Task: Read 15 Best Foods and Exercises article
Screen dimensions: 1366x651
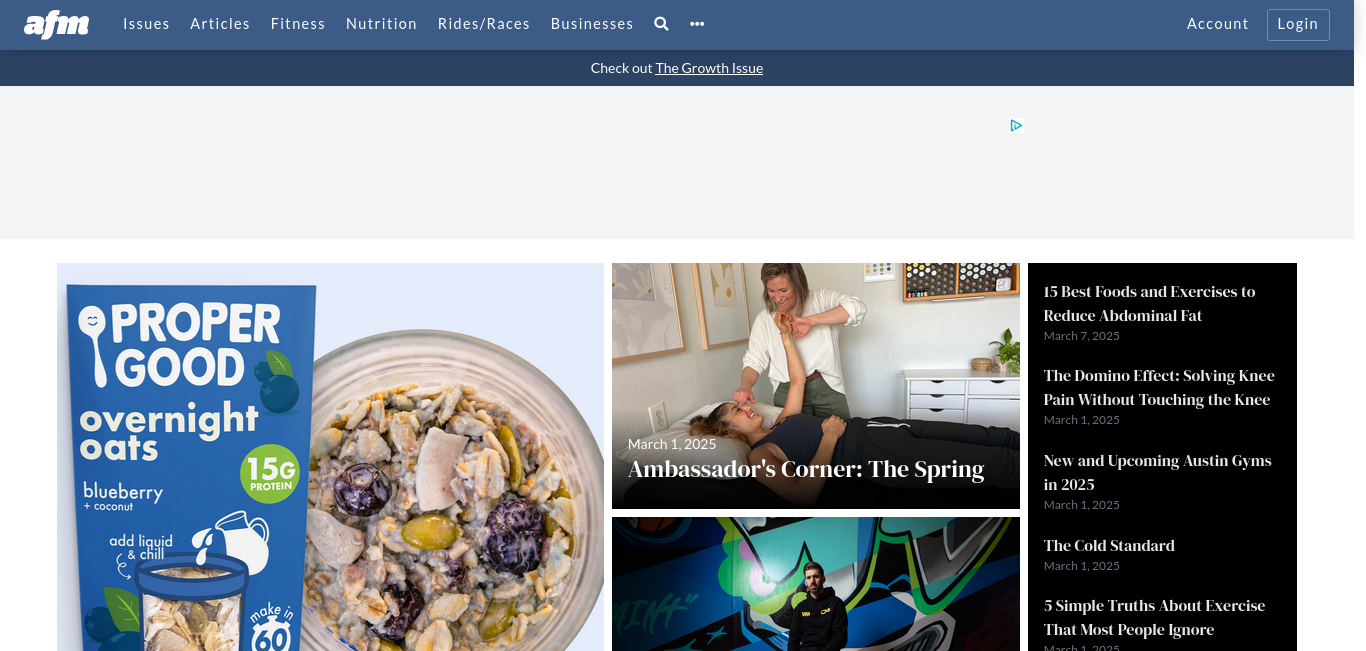Action: click(1149, 303)
